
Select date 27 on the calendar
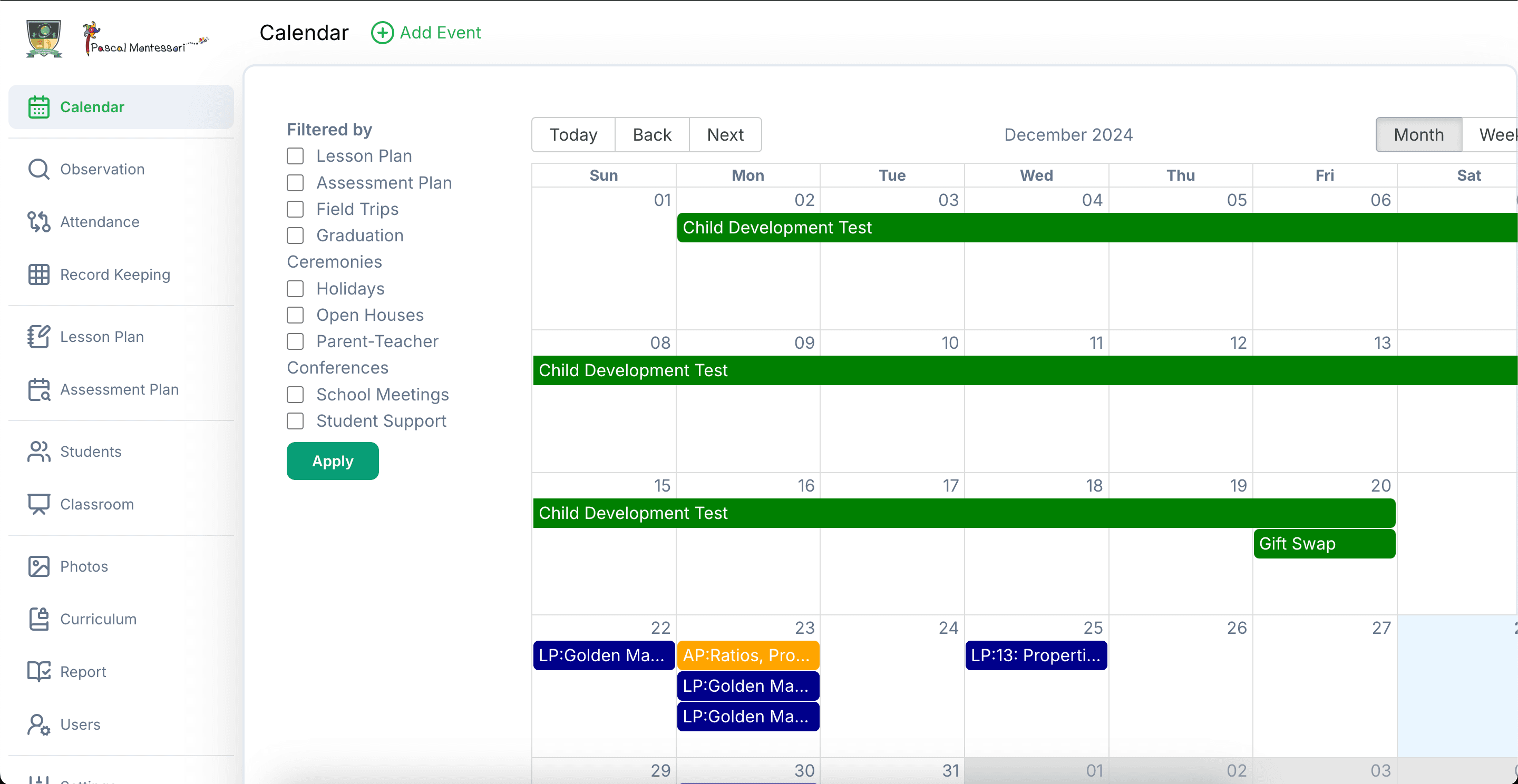(x=1381, y=629)
